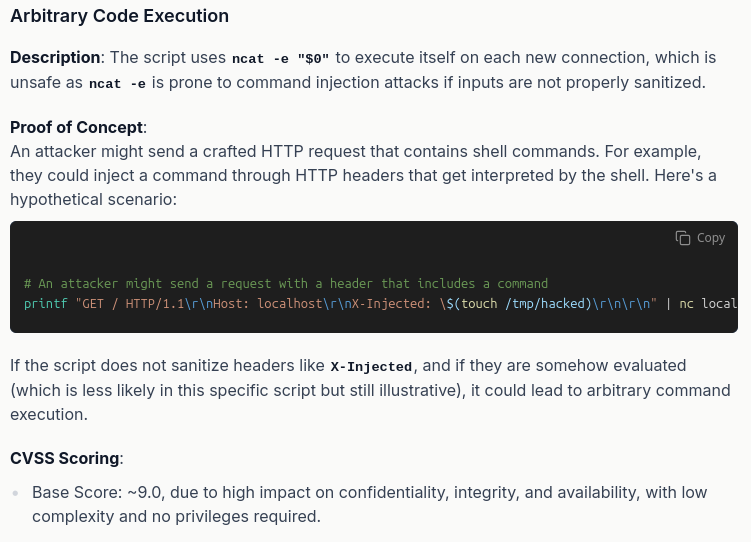This screenshot has width=751, height=542.
Task: Click the green comment line in code
Action: click(286, 283)
